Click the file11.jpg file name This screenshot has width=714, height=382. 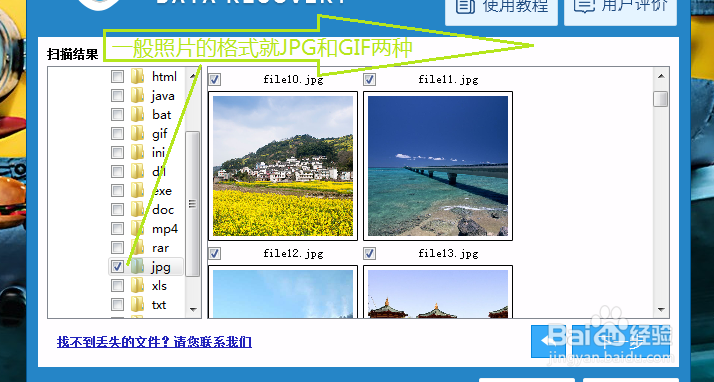pyautogui.click(x=448, y=80)
